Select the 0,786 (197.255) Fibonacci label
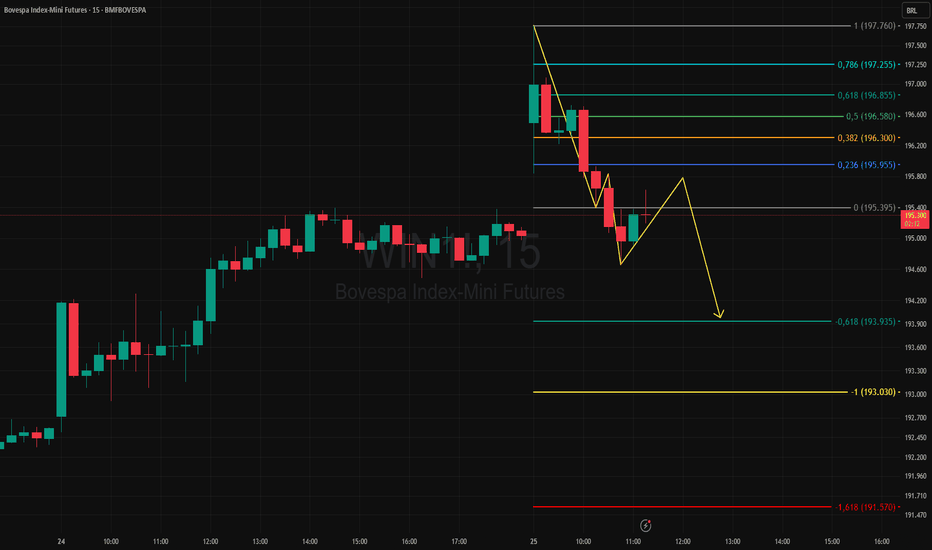 (866, 65)
